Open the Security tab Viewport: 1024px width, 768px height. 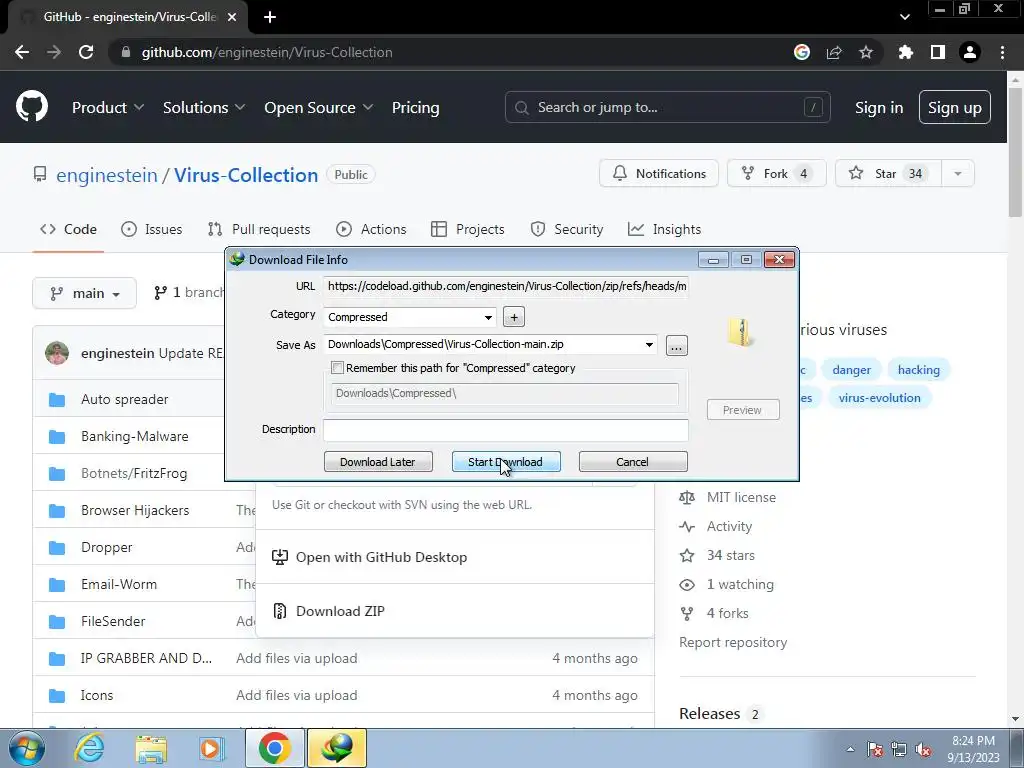(566, 229)
